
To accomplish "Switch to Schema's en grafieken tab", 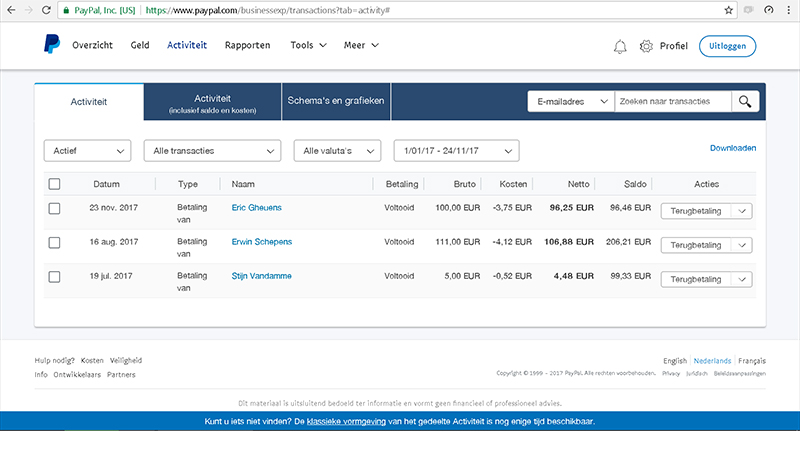I will tap(336, 101).
